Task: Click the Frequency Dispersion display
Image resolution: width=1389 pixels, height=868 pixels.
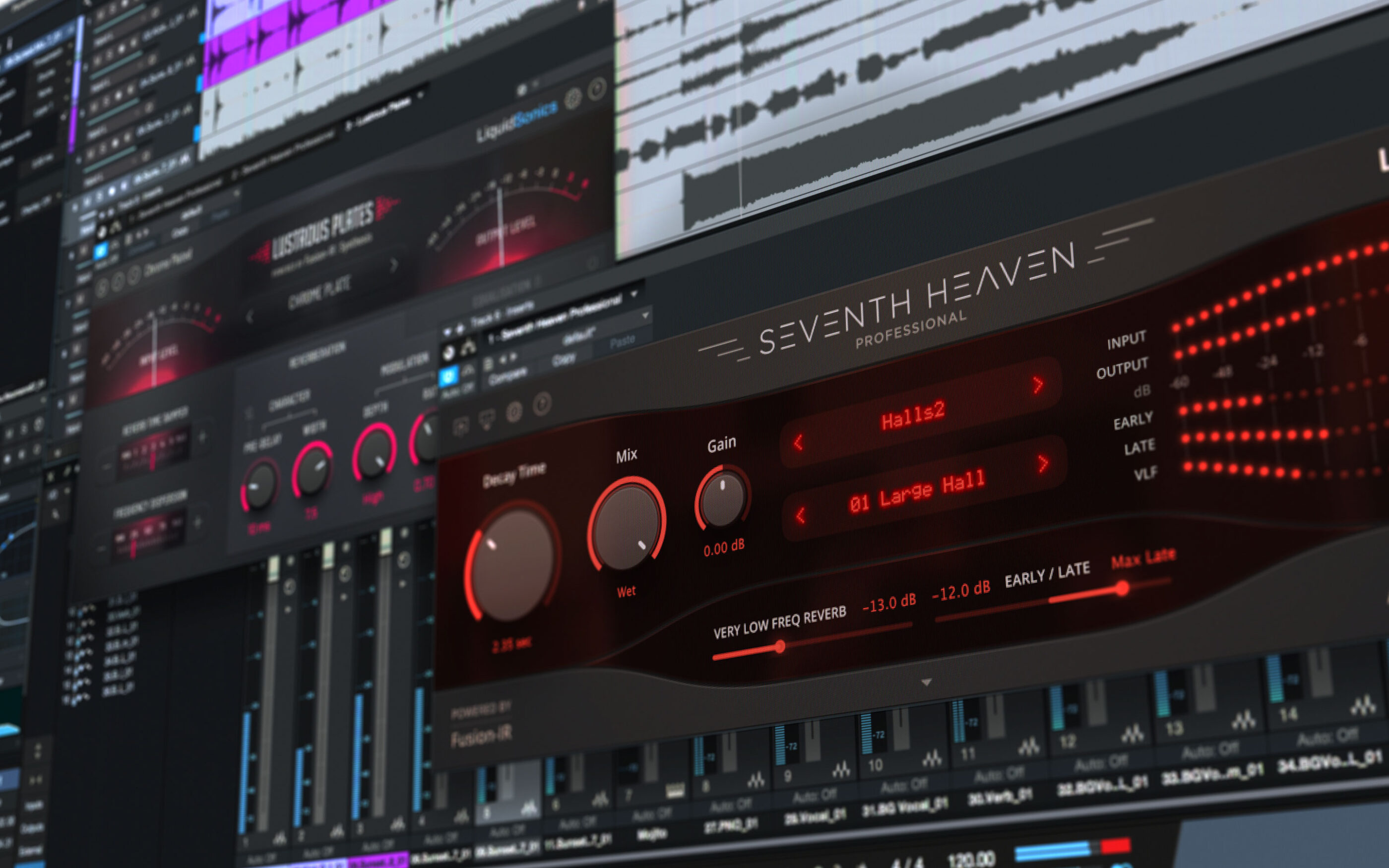Action: click(148, 537)
